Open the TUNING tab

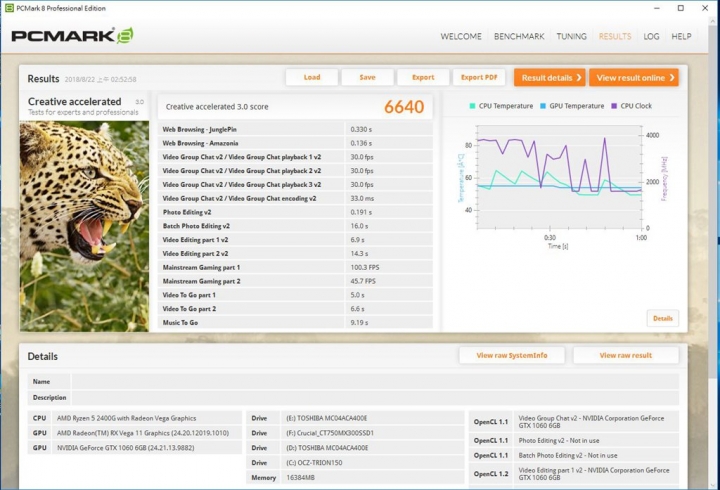coord(571,36)
